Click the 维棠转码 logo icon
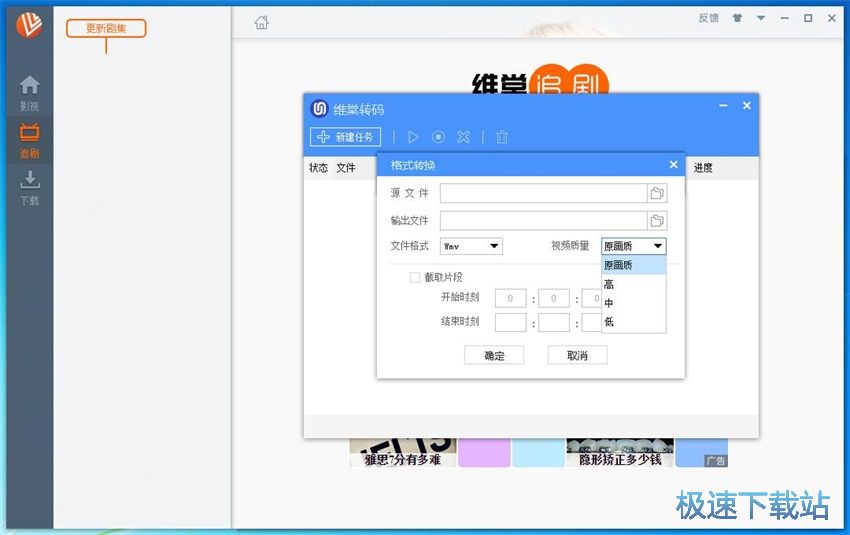Image resolution: width=850 pixels, height=535 pixels. (320, 108)
